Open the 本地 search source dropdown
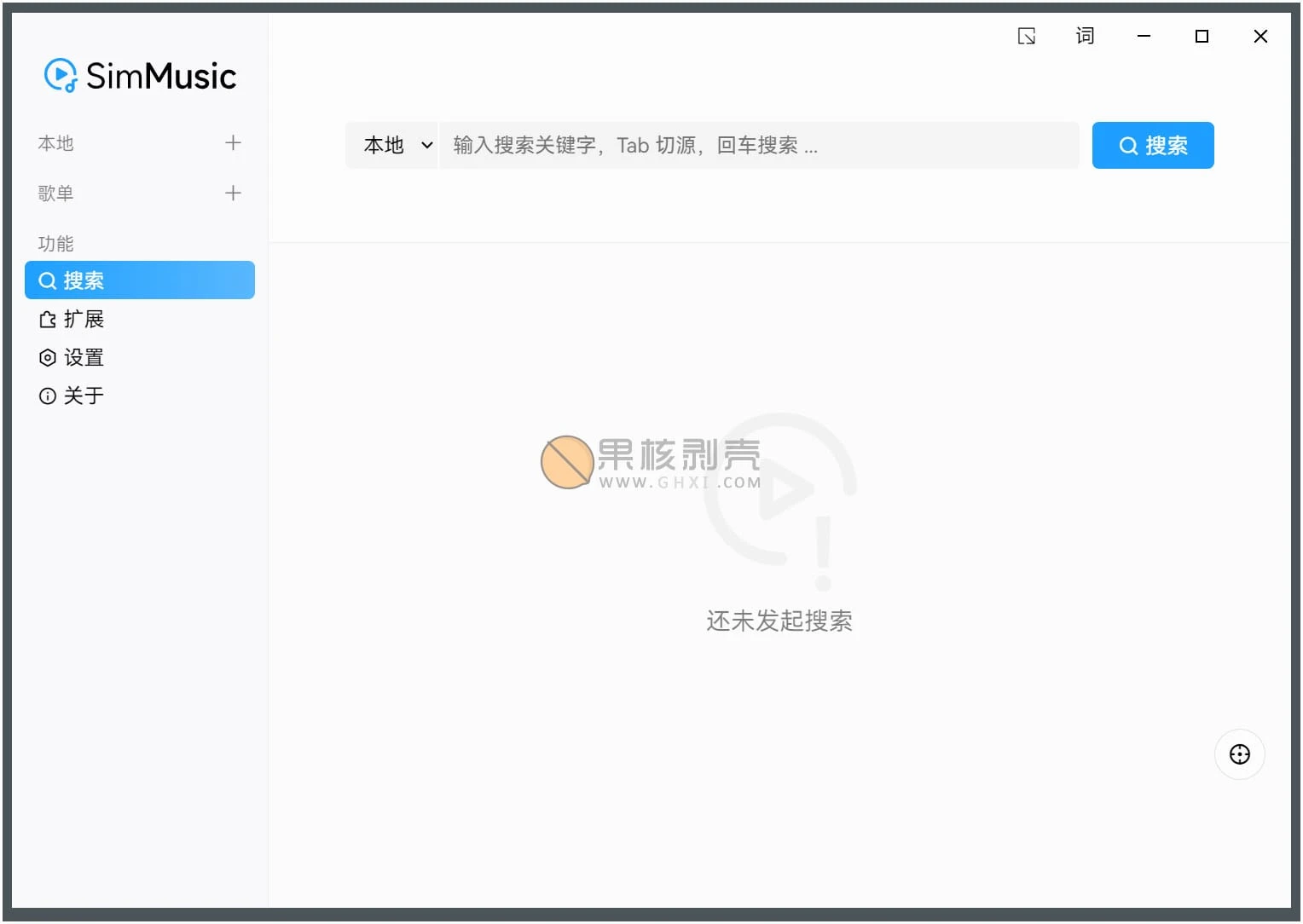Viewport: 1303px width, 924px height. tap(392, 145)
